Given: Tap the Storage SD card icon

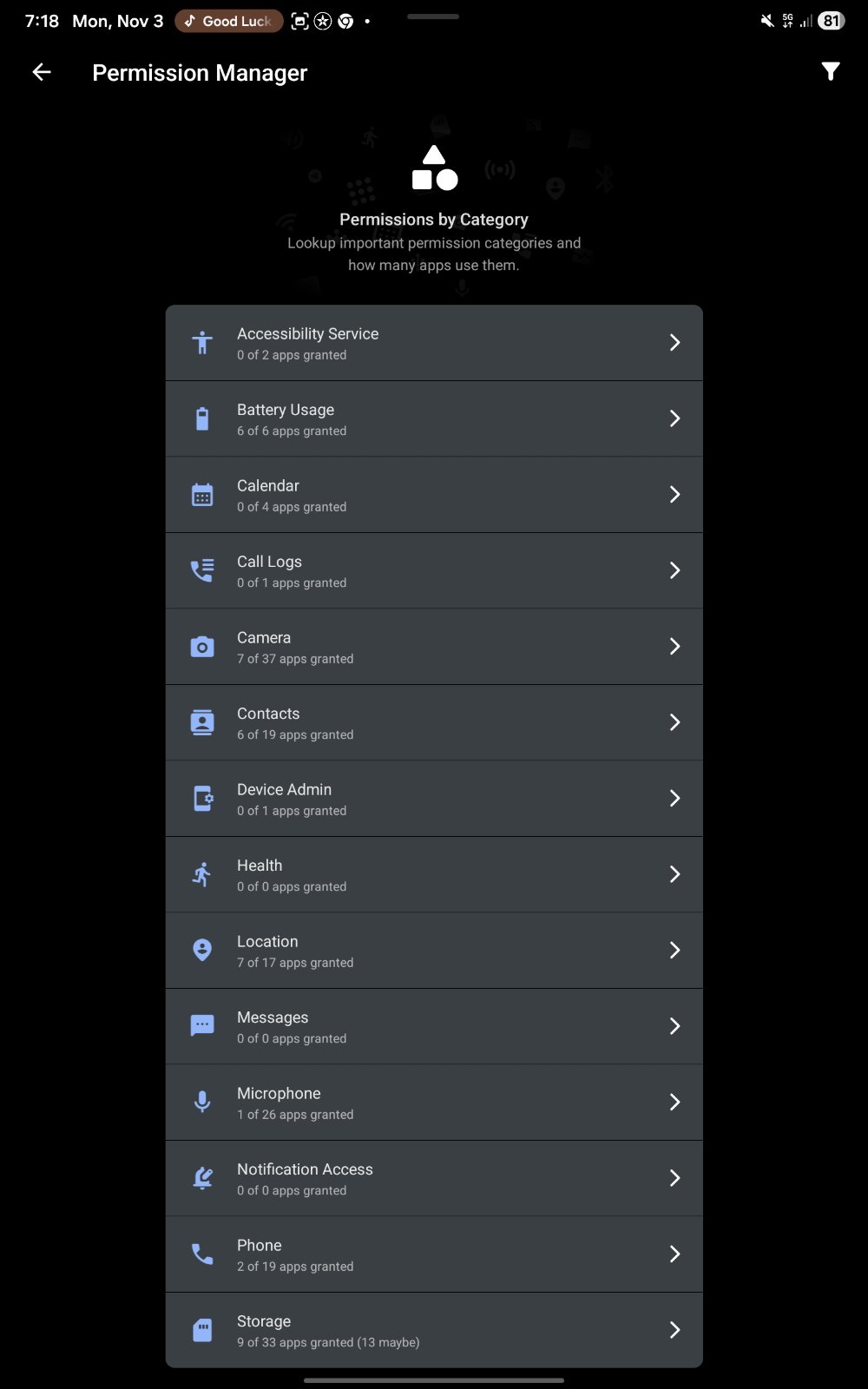Looking at the screenshot, I should tap(202, 1330).
